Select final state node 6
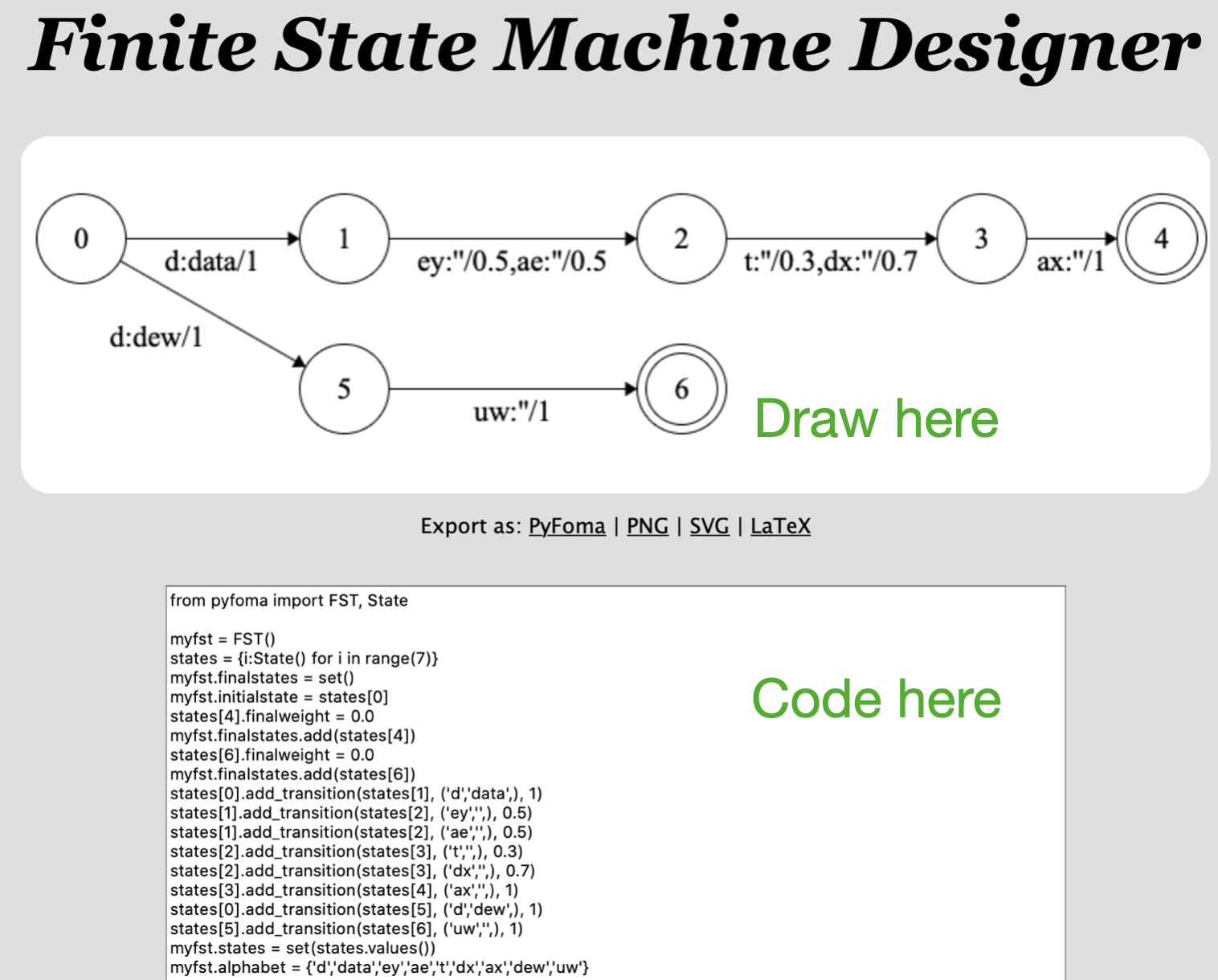 point(681,389)
